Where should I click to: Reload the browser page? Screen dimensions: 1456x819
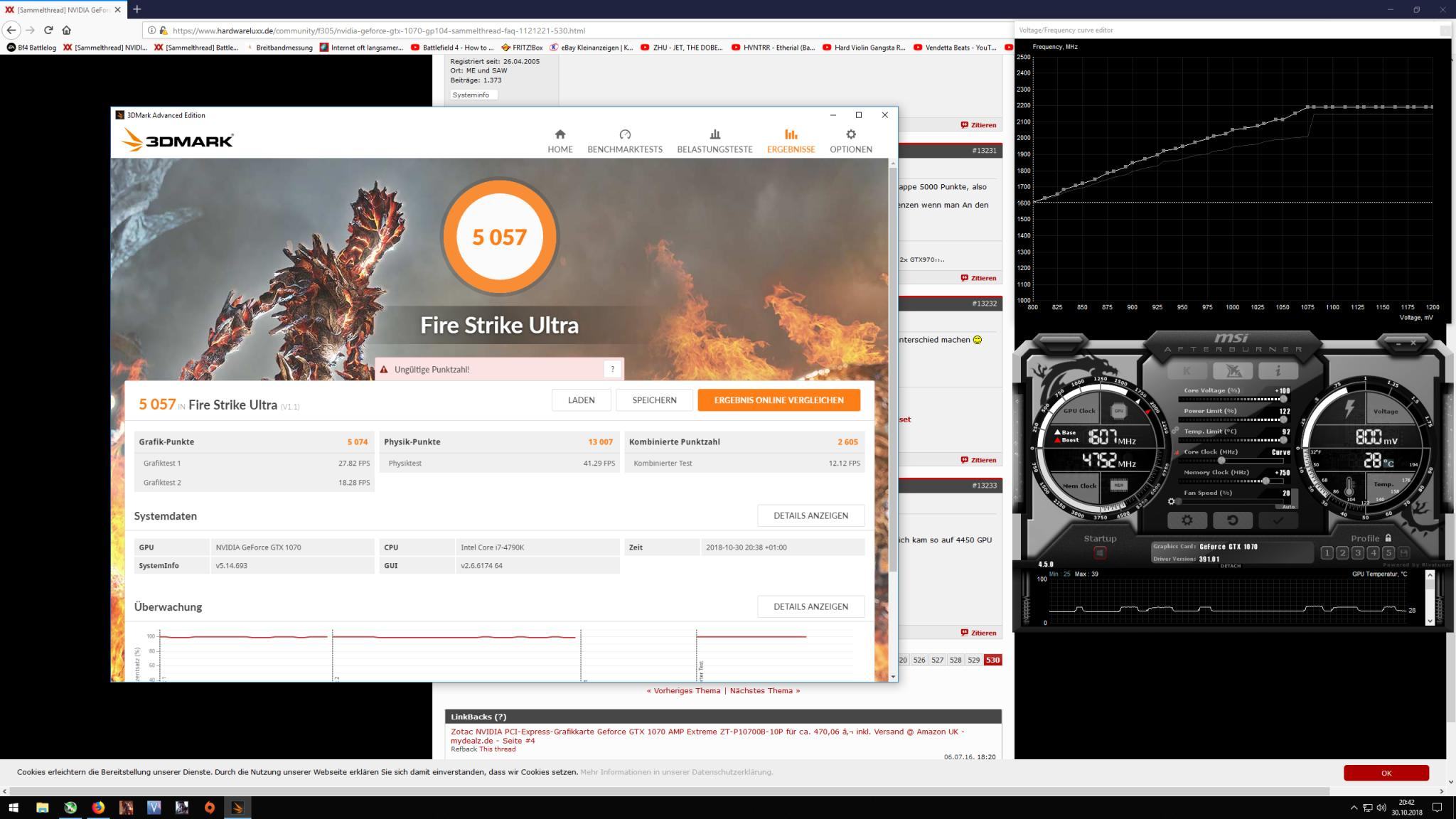tap(48, 30)
